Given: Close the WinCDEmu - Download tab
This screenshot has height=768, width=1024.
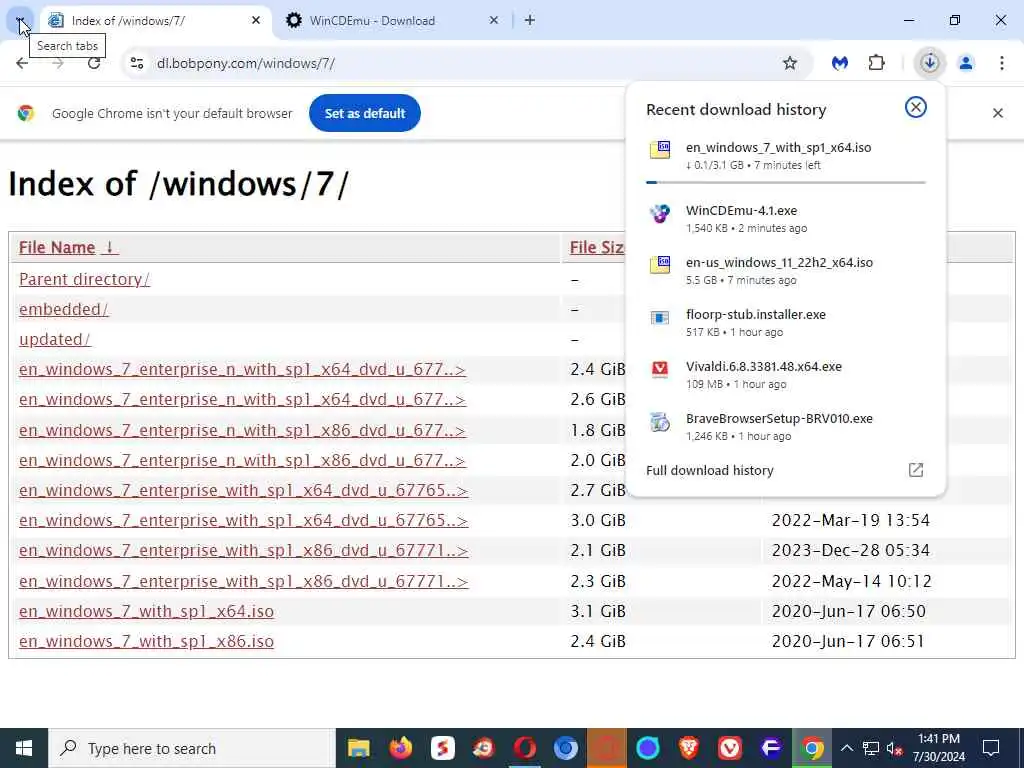Looking at the screenshot, I should pos(494,20).
